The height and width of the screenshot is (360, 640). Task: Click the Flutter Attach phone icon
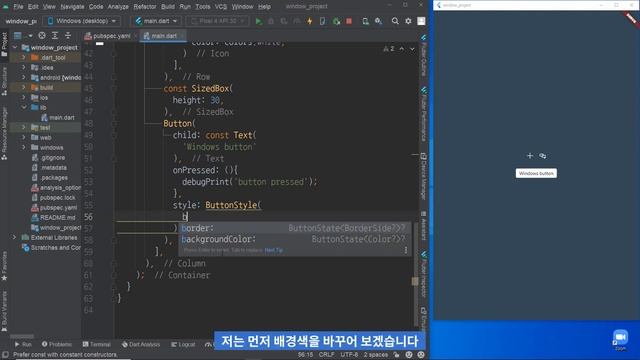(322, 21)
